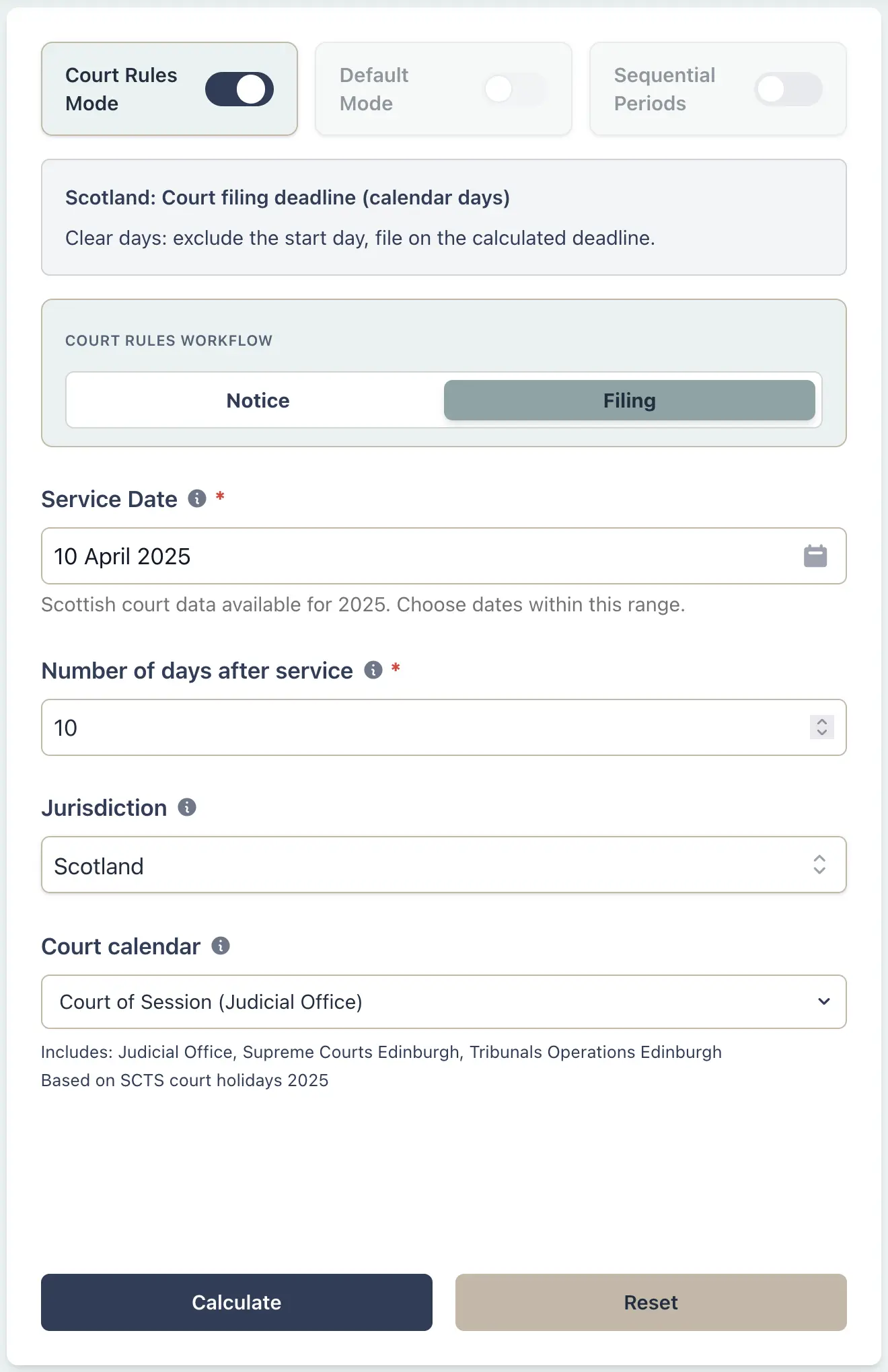The width and height of the screenshot is (888, 1372).
Task: Open the Jurisdiction dropdown showing Scotland
Action: (x=444, y=866)
